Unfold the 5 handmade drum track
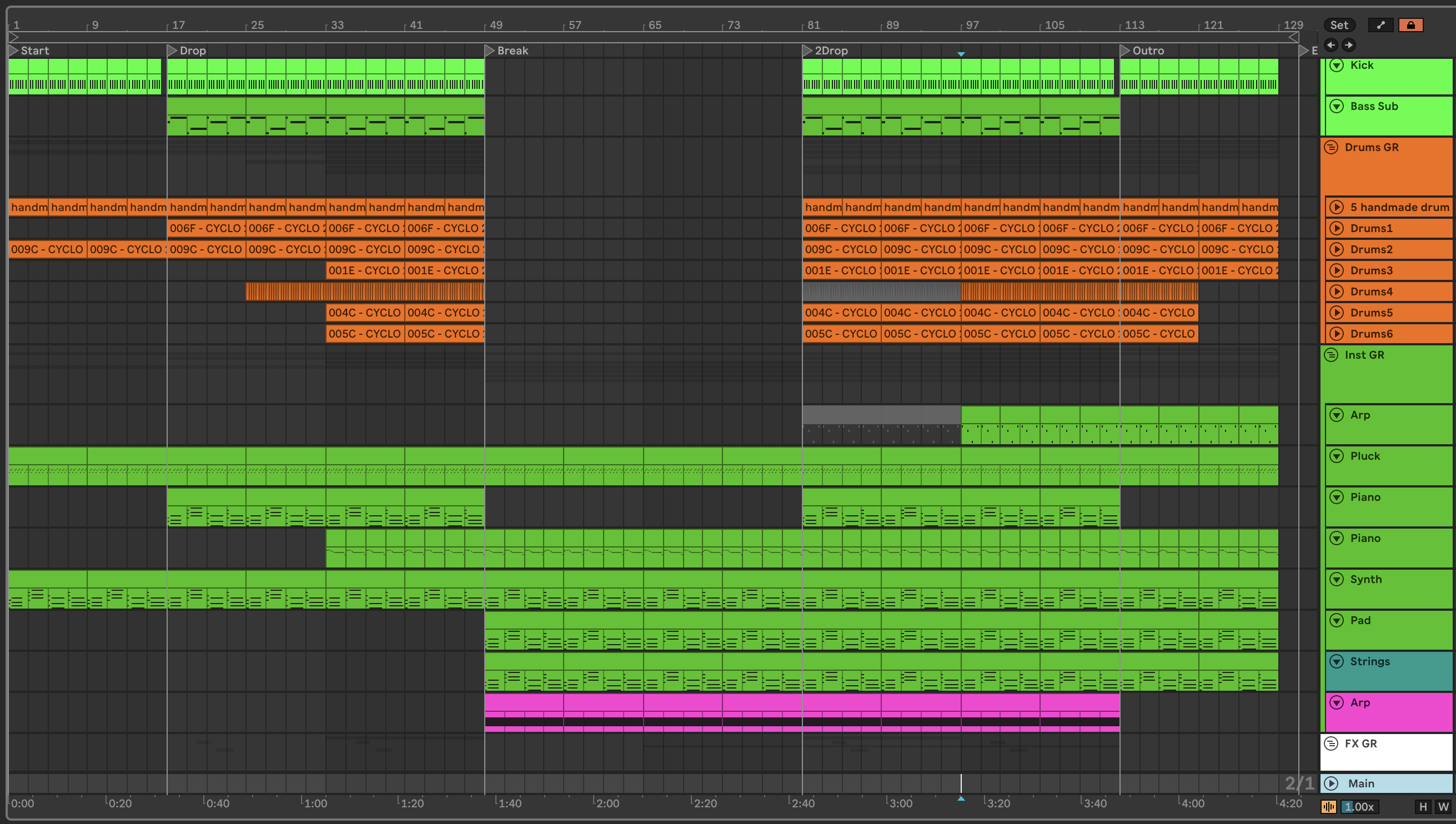This screenshot has width=1456, height=824. point(1337,207)
